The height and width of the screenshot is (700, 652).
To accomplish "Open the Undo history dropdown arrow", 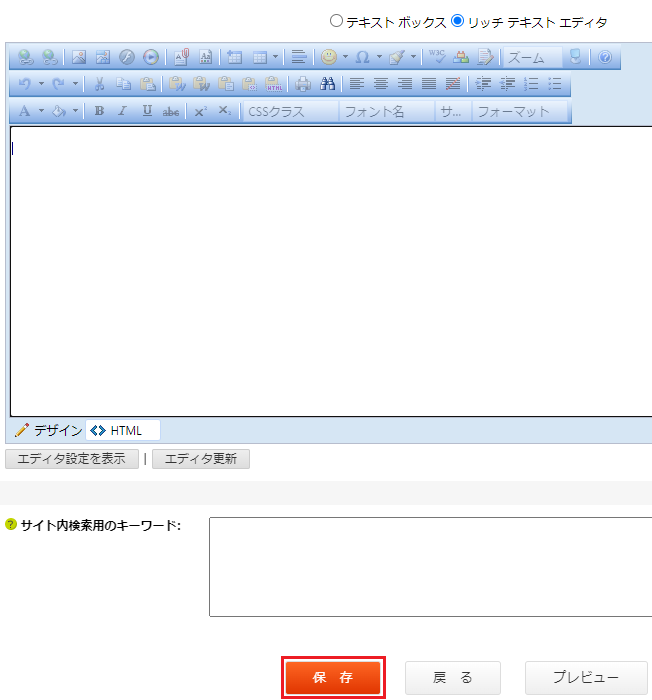I will point(41,83).
